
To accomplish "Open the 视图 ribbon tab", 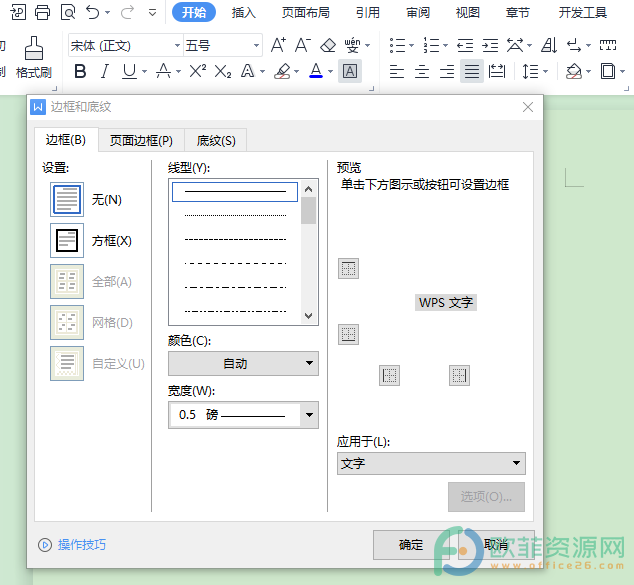I will (x=468, y=13).
